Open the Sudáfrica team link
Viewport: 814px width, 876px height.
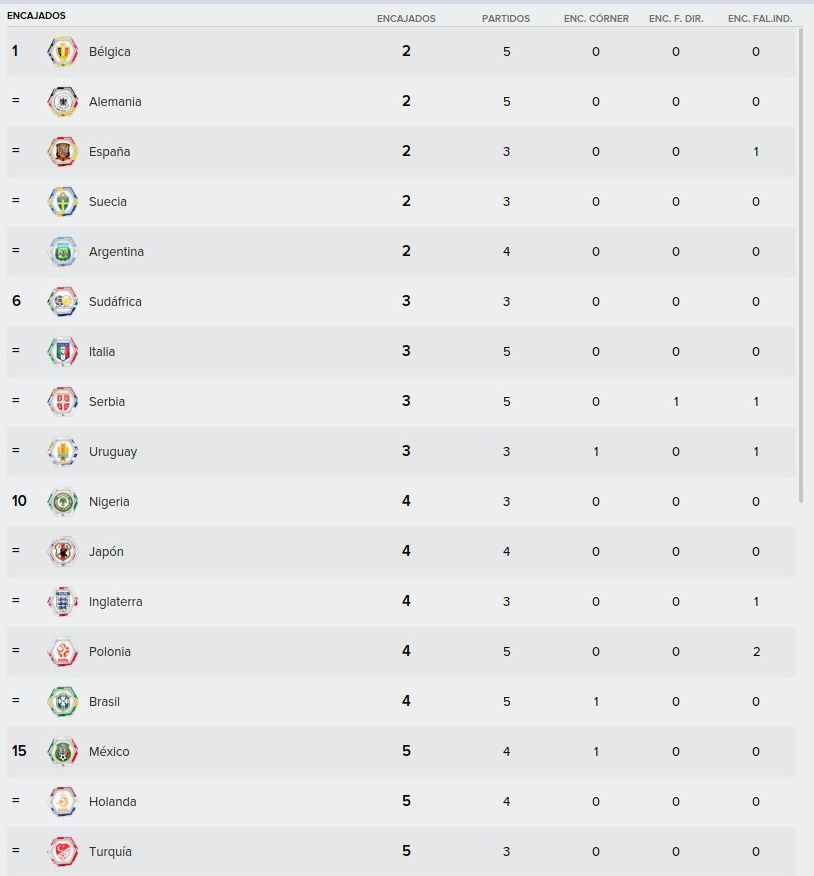click(x=115, y=302)
